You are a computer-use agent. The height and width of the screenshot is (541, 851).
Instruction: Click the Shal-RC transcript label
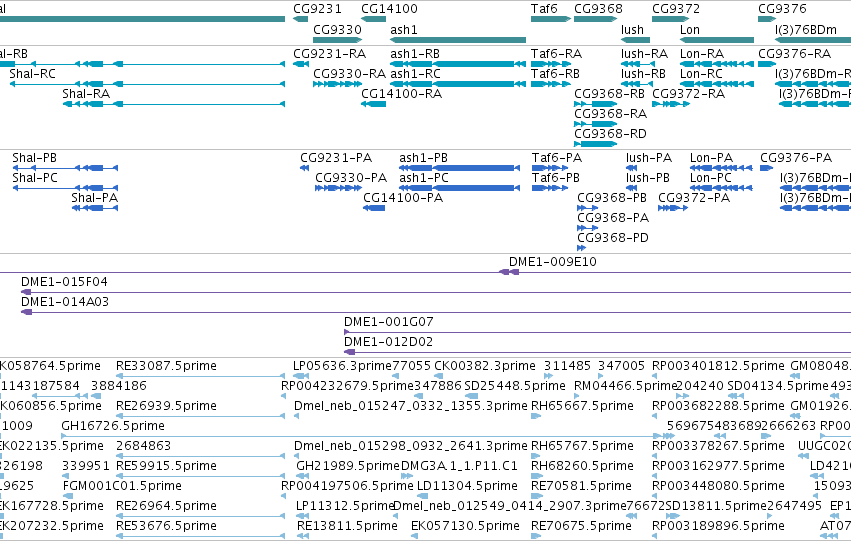(x=33, y=73)
